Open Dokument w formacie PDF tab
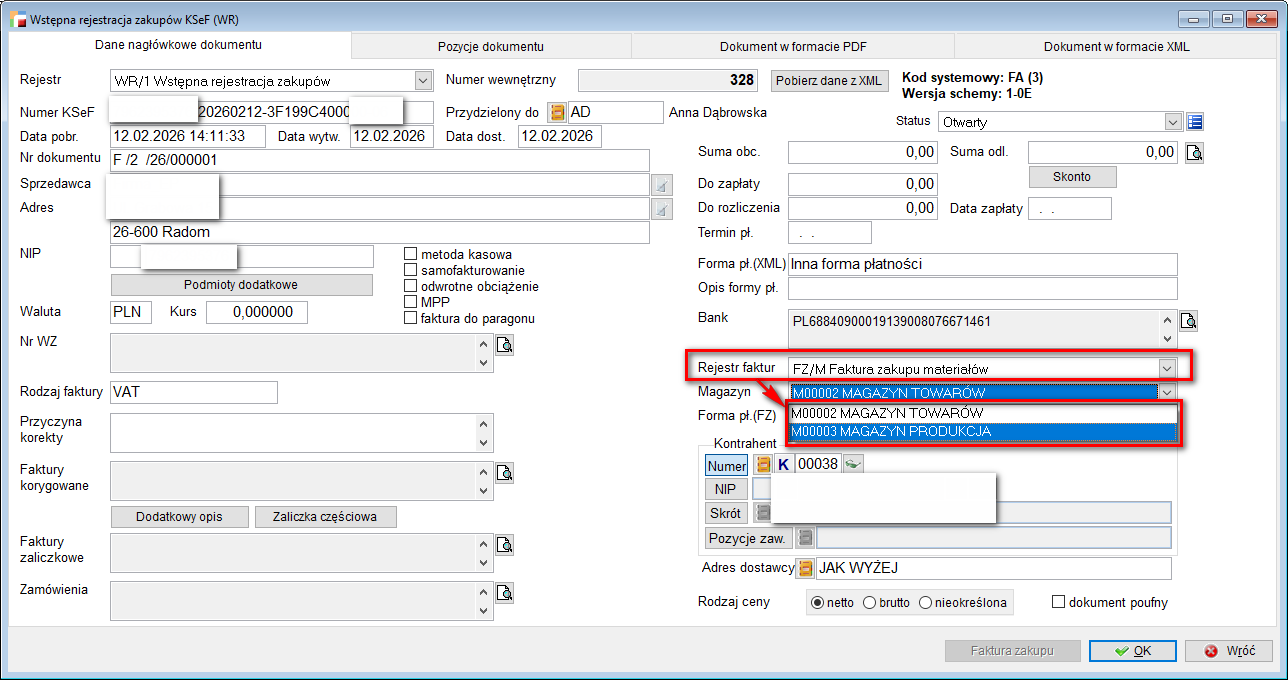1288x680 pixels. point(792,46)
